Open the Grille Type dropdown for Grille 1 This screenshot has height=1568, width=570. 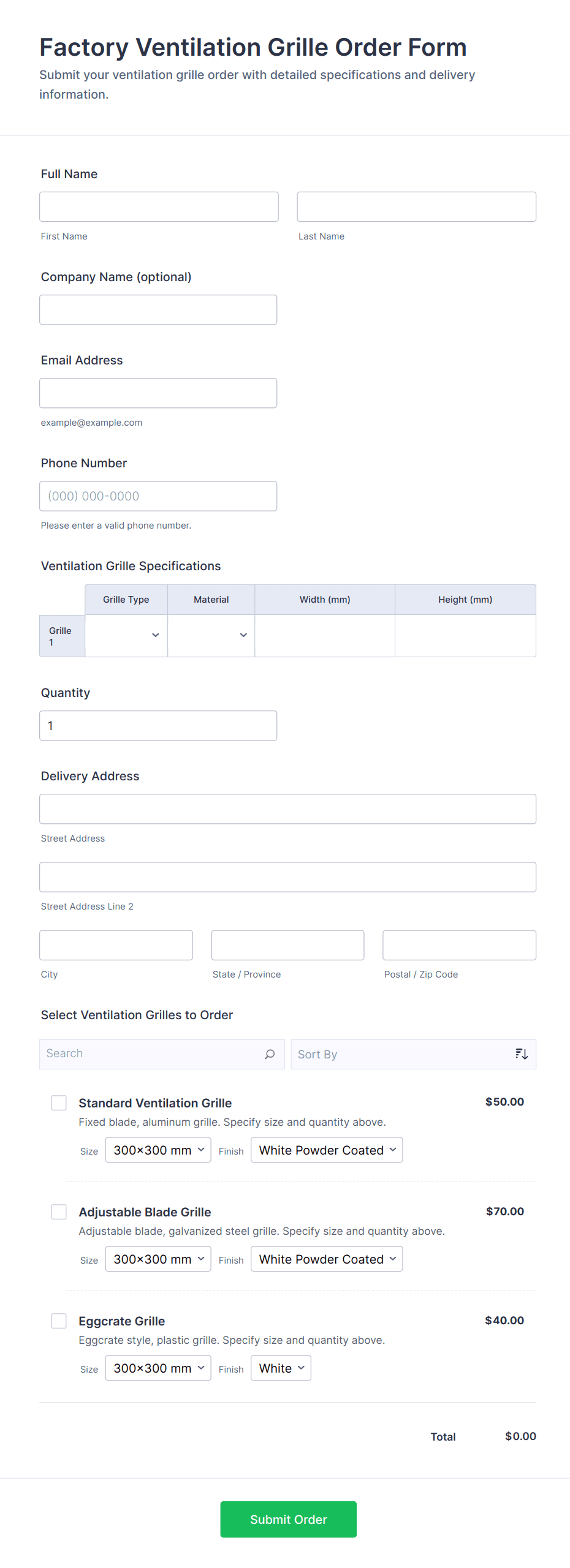pyautogui.click(x=126, y=636)
